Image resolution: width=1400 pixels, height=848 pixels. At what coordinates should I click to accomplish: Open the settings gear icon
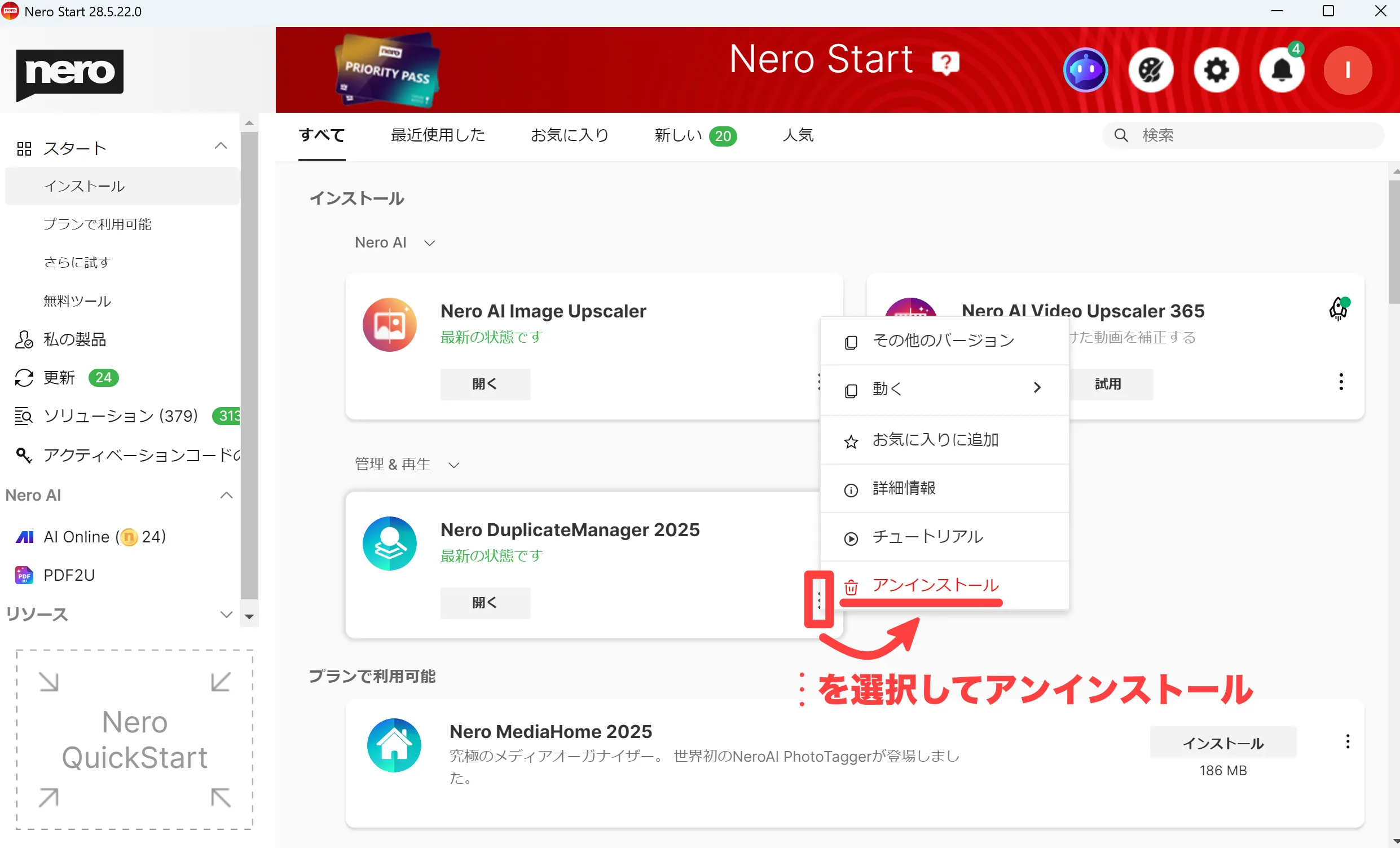[x=1216, y=70]
